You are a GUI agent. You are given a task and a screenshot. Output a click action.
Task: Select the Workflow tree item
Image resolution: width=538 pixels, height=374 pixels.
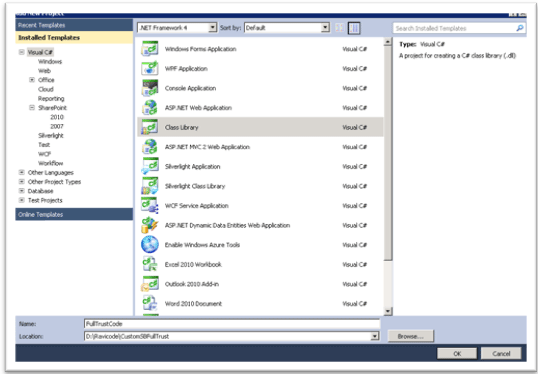pos(50,163)
